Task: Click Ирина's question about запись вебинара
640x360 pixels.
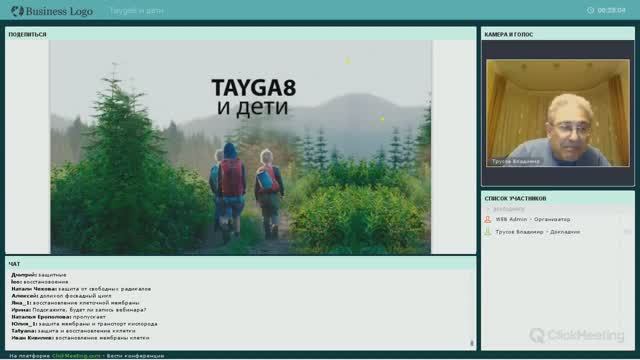Action: (78, 310)
